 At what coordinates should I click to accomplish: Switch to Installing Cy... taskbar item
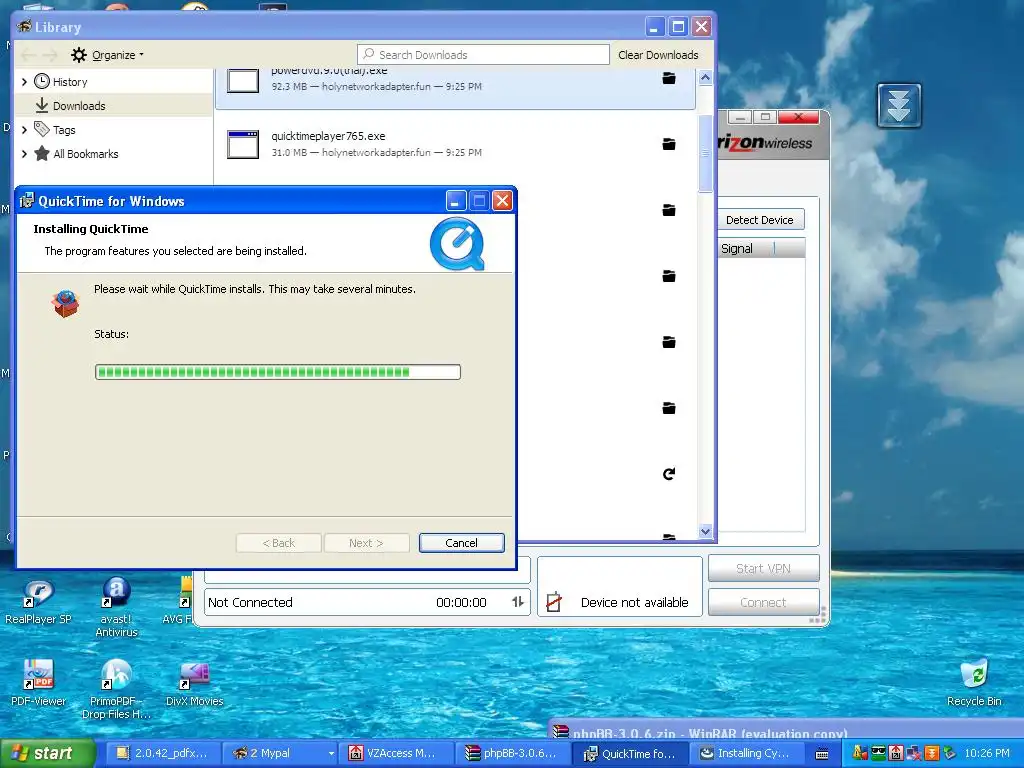(x=746, y=753)
